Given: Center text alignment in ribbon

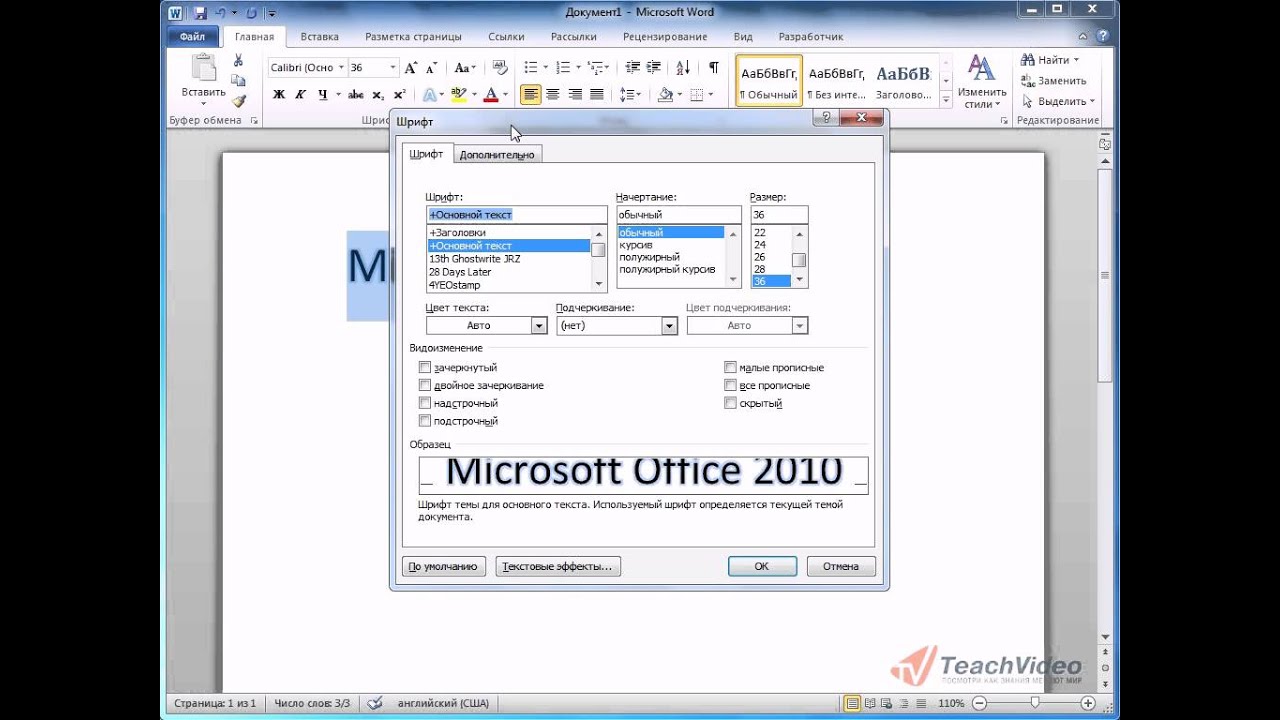Looking at the screenshot, I should click(553, 95).
